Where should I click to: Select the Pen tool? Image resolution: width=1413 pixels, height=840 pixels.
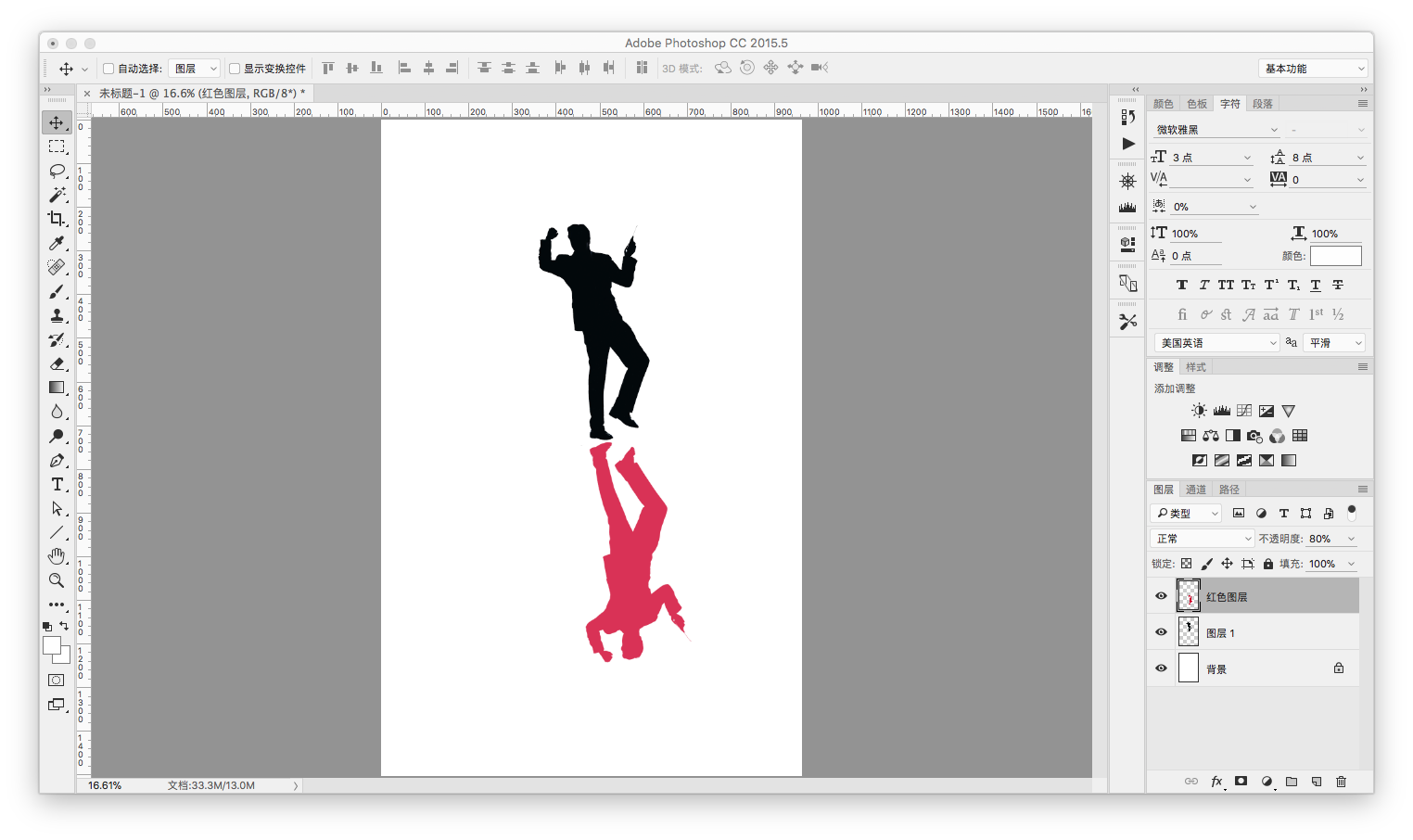click(57, 460)
